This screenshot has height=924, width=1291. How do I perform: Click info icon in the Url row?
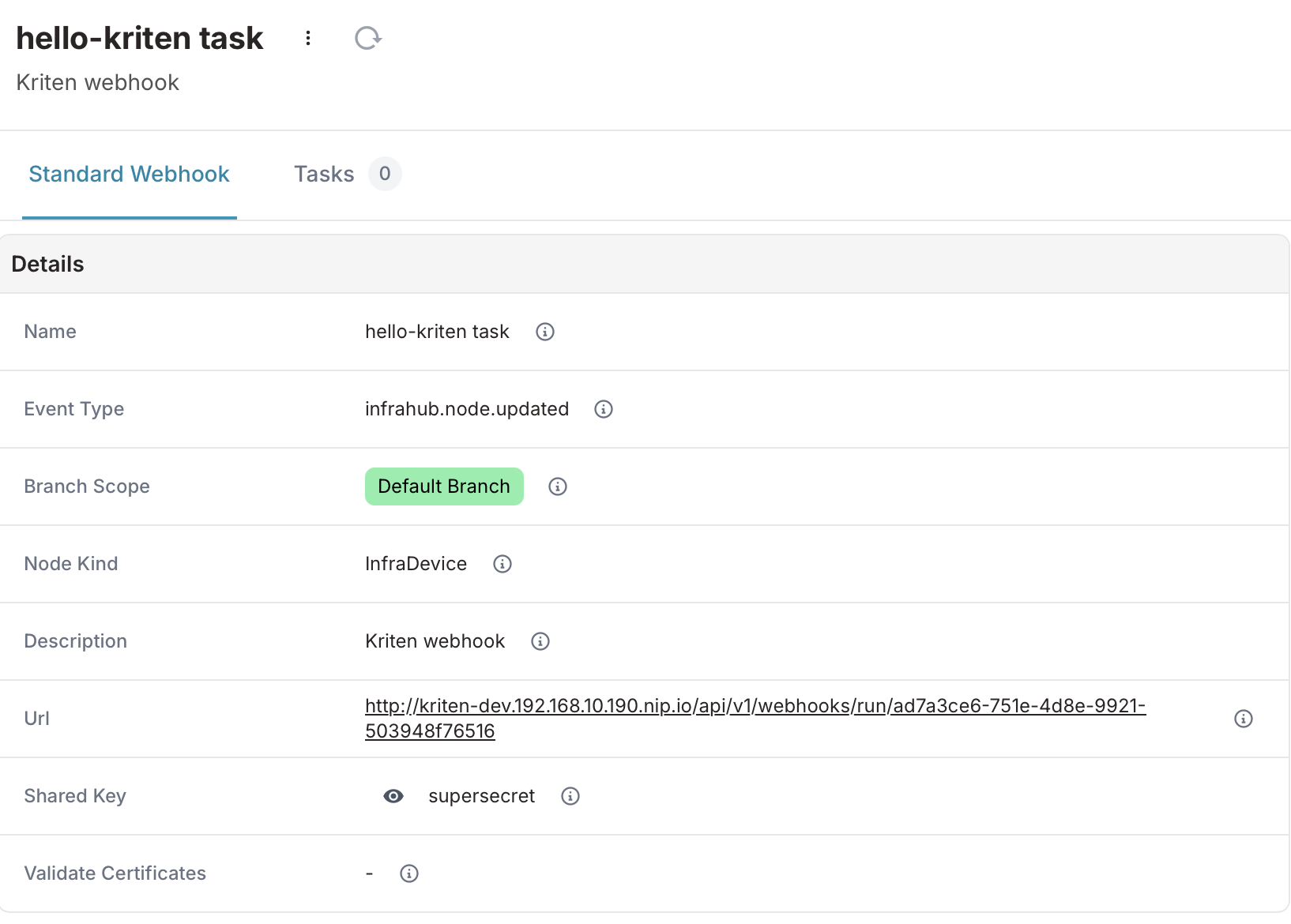pyautogui.click(x=1244, y=719)
